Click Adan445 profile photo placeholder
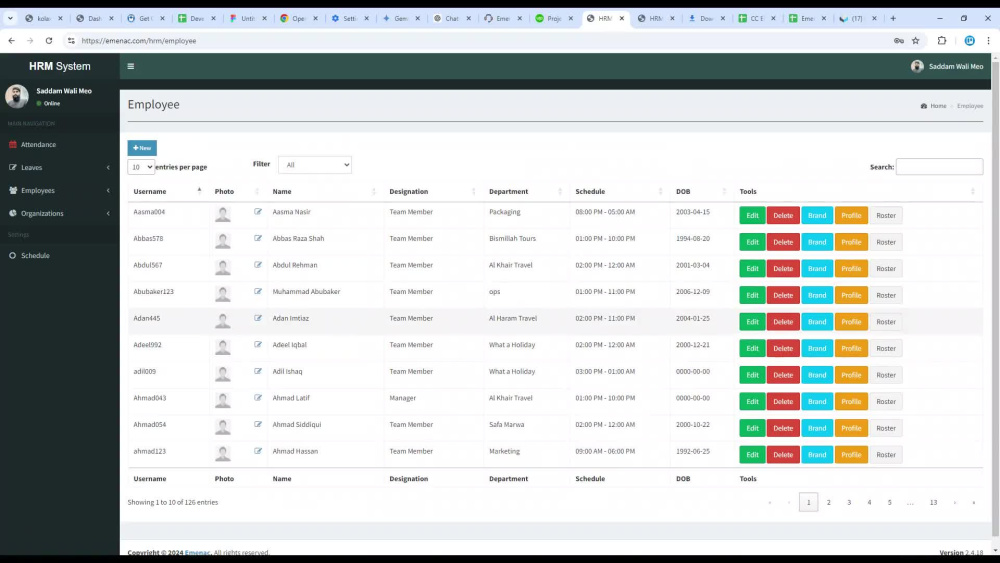1000x563 pixels. [x=223, y=321]
